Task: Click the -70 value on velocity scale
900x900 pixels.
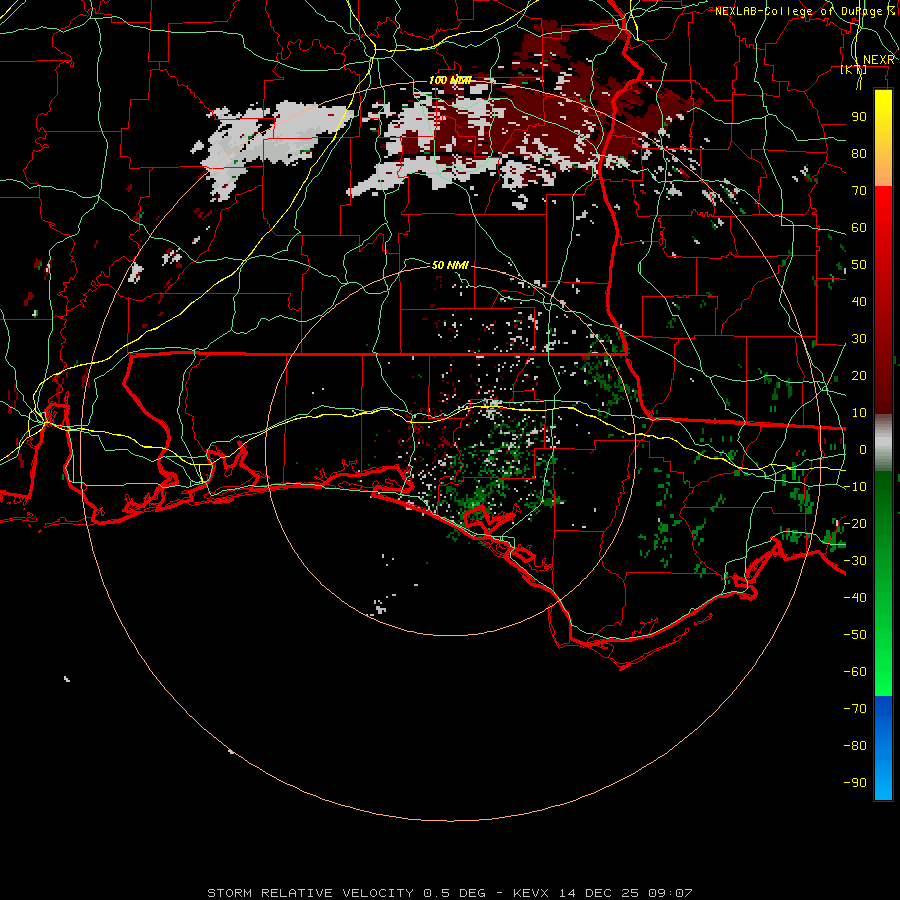Action: (x=855, y=709)
